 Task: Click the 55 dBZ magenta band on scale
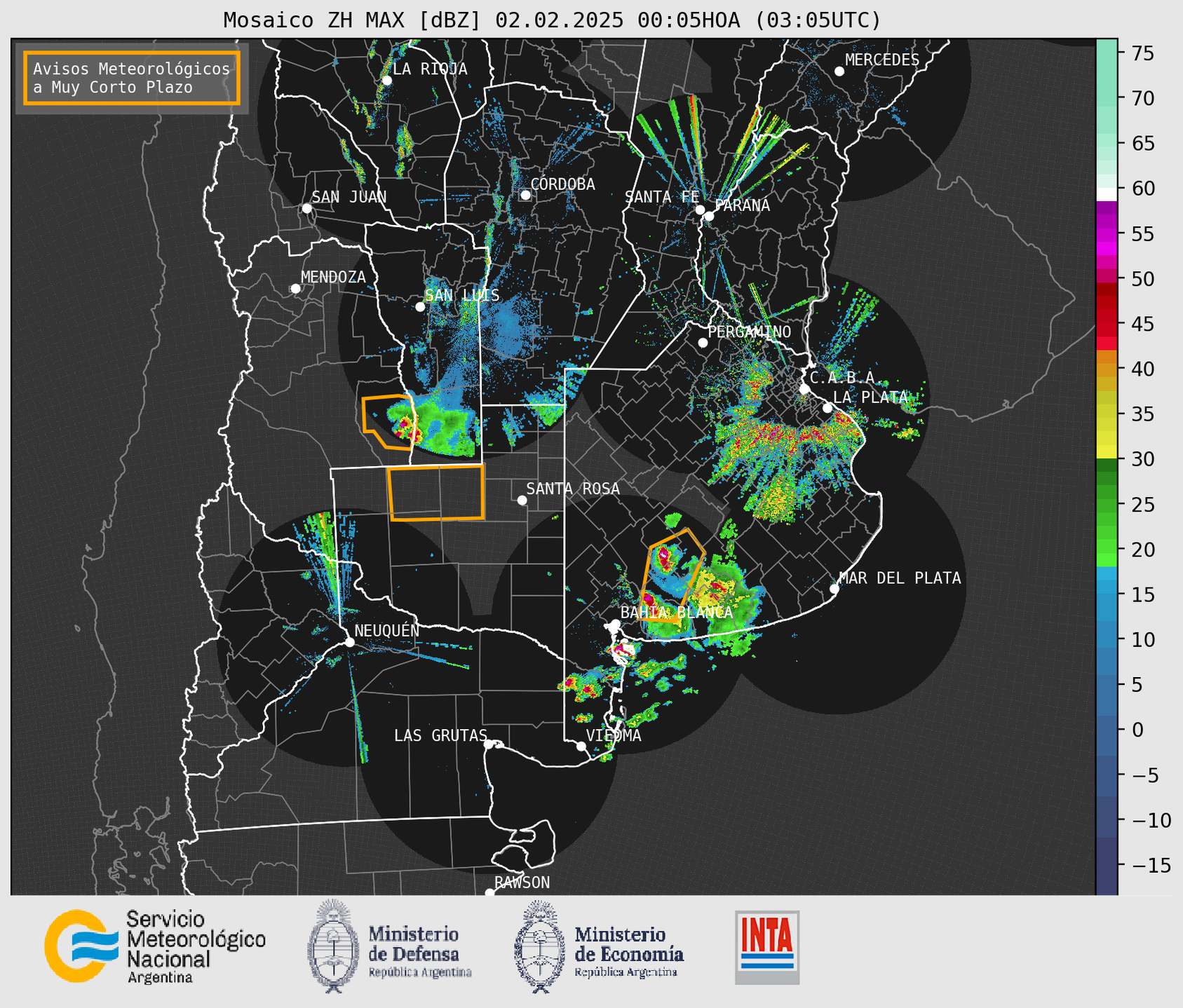1107,234
